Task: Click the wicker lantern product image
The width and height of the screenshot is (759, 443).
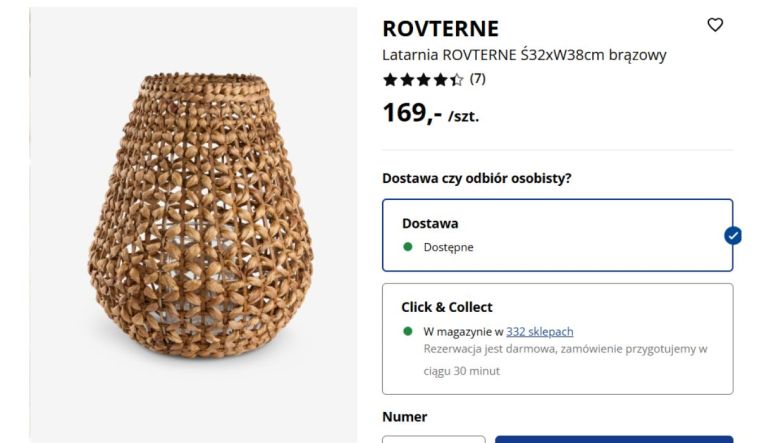Action: pyautogui.click(x=194, y=222)
